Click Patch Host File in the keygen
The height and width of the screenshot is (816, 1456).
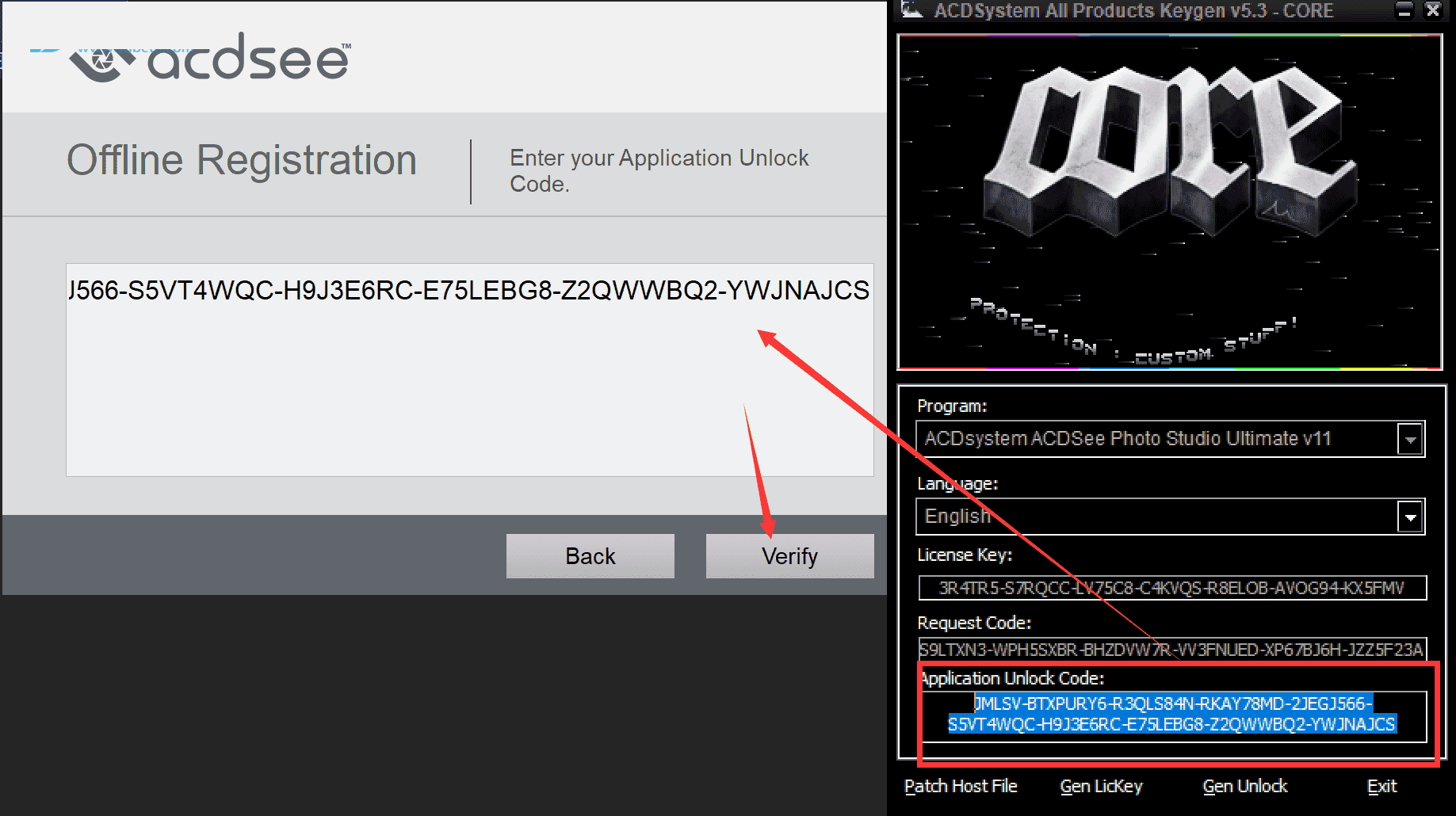pyautogui.click(x=961, y=786)
